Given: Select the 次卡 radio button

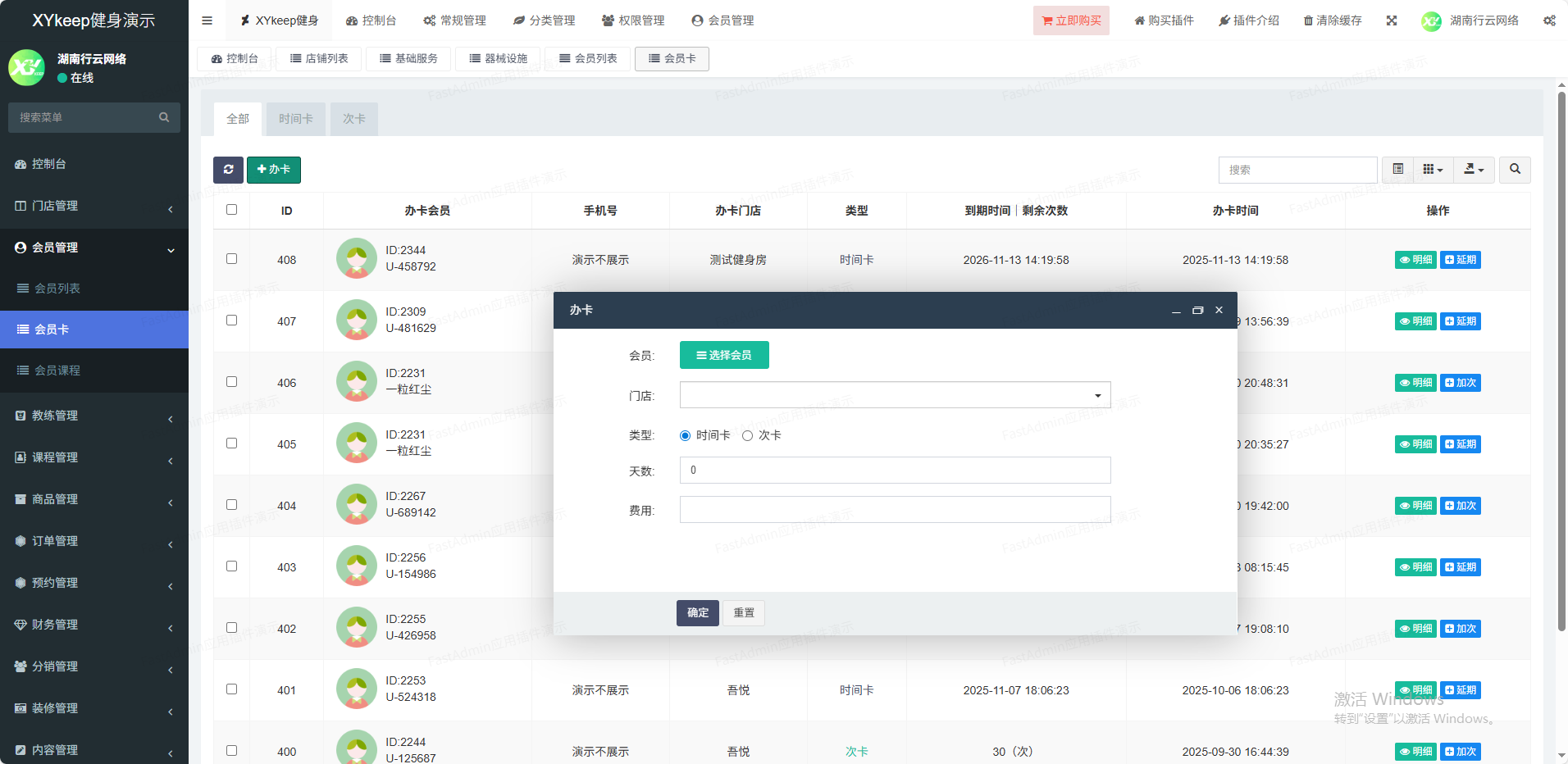Looking at the screenshot, I should pyautogui.click(x=747, y=436).
